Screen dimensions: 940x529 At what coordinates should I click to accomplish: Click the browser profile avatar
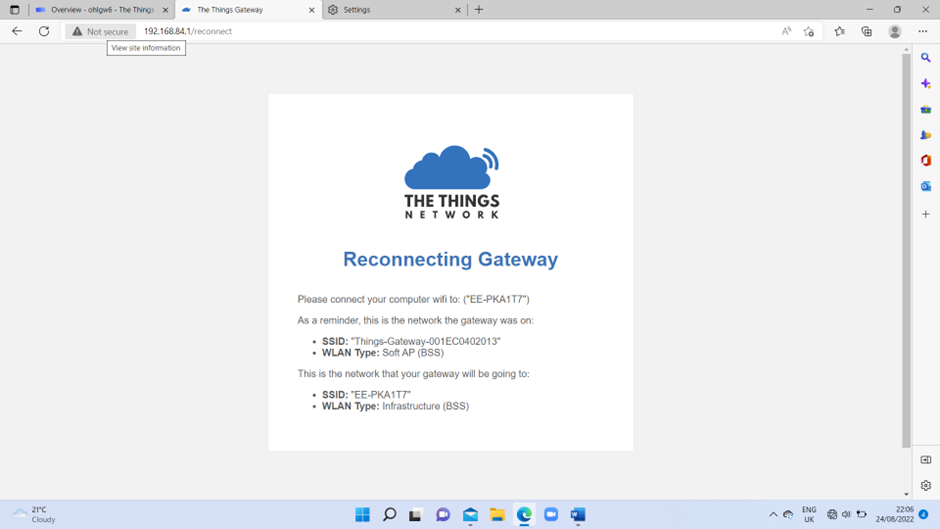pos(895,32)
